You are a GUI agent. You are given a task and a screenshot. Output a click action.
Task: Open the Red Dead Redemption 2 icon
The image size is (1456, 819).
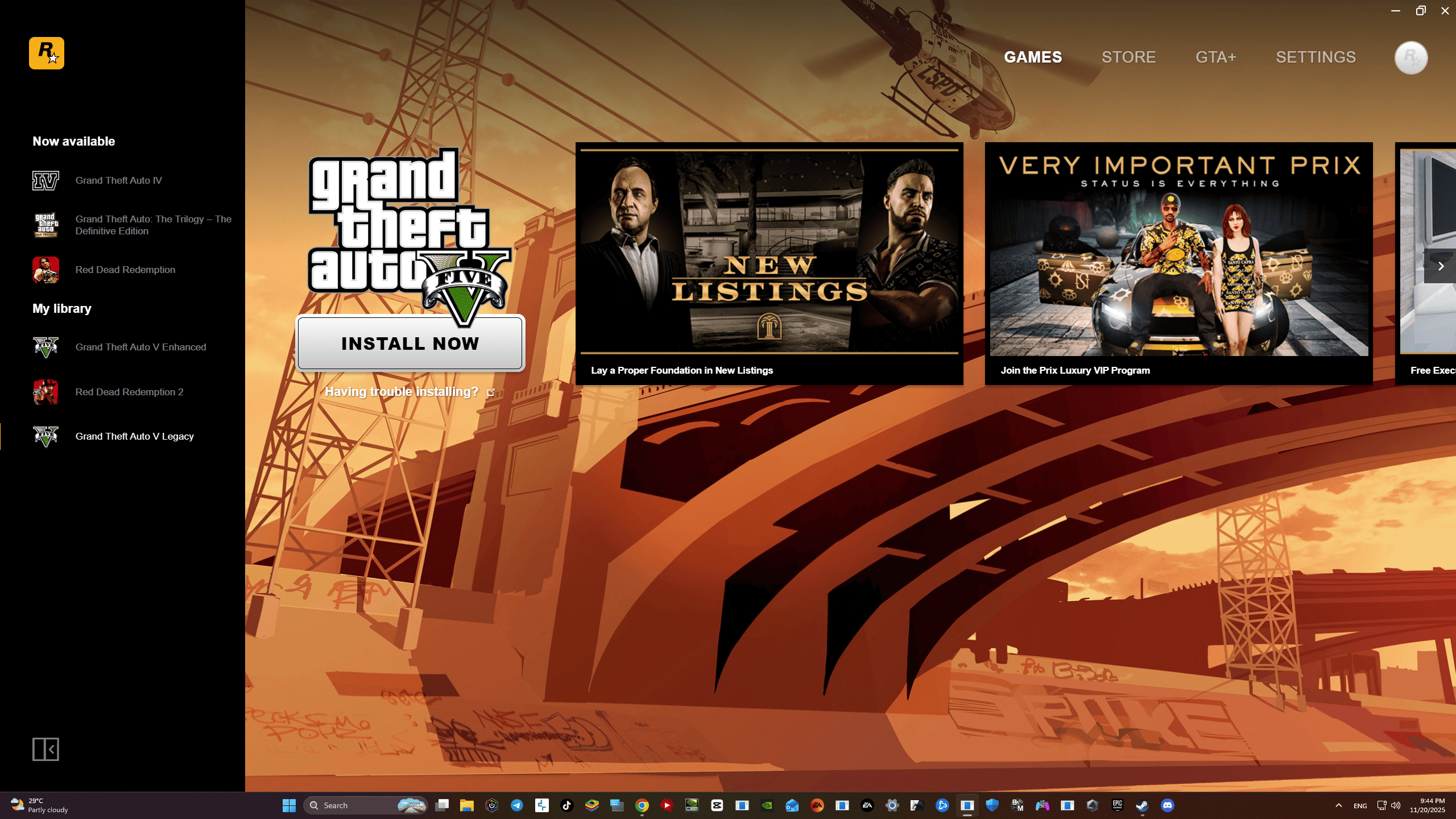[45, 392]
